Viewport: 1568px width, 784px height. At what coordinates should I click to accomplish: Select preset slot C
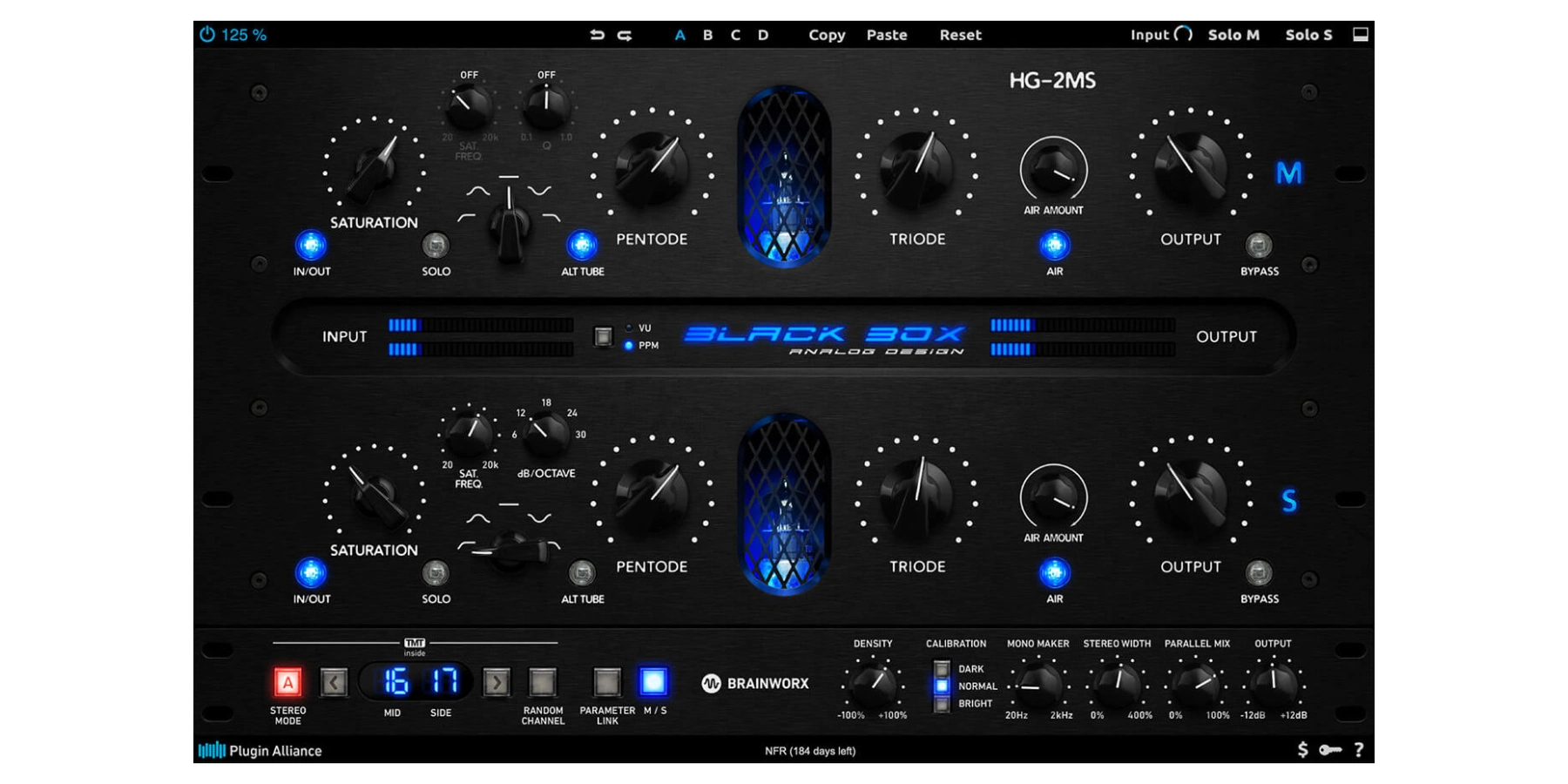[x=734, y=35]
